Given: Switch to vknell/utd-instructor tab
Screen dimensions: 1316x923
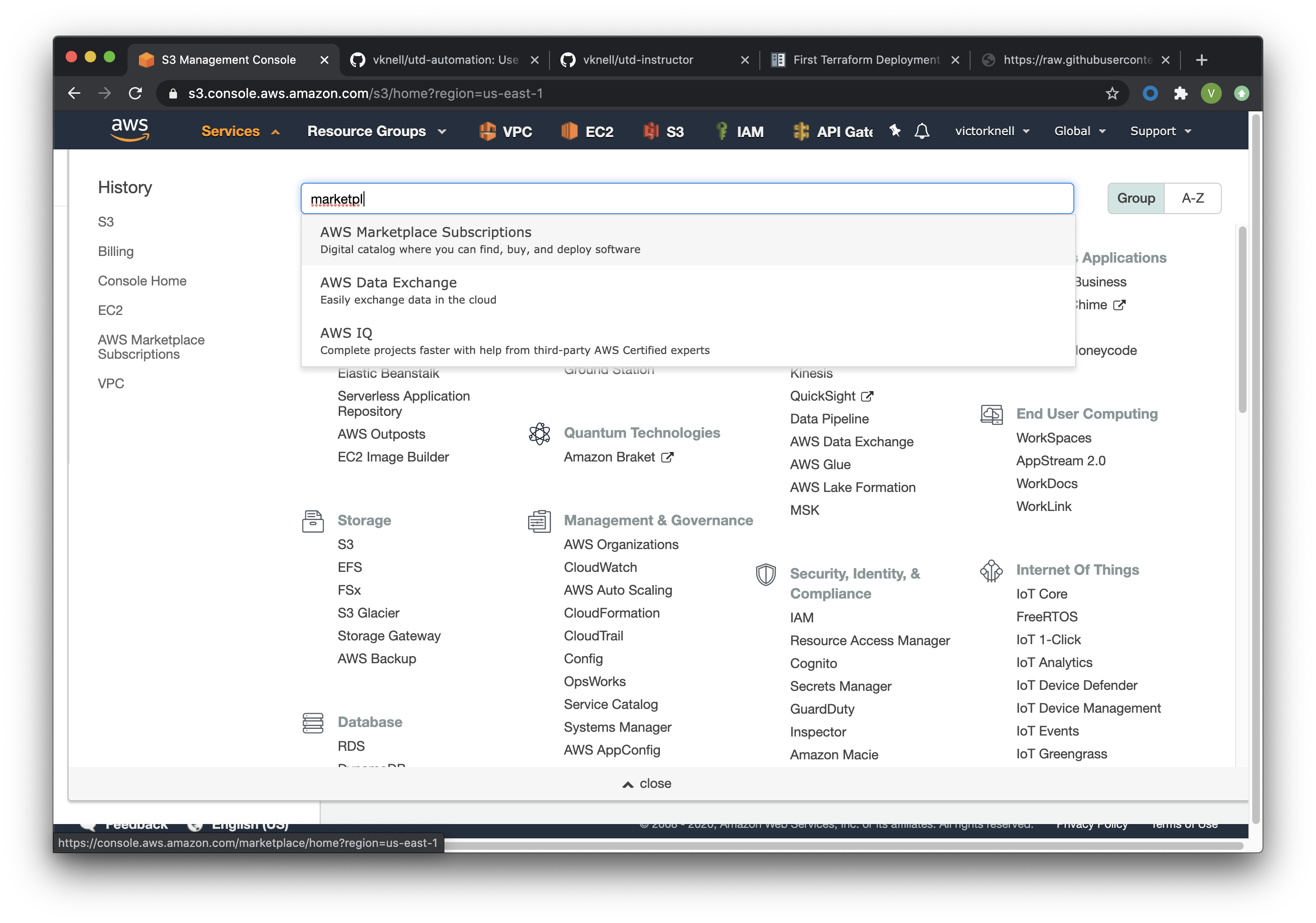Looking at the screenshot, I should click(x=655, y=59).
